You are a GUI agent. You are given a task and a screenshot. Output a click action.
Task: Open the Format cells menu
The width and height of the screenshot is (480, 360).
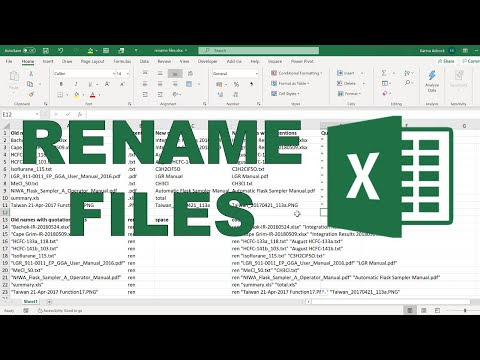click(349, 94)
